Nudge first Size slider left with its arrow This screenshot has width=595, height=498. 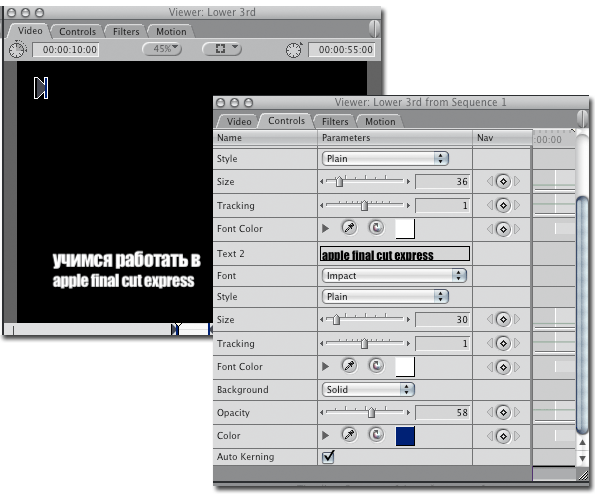coord(322,181)
